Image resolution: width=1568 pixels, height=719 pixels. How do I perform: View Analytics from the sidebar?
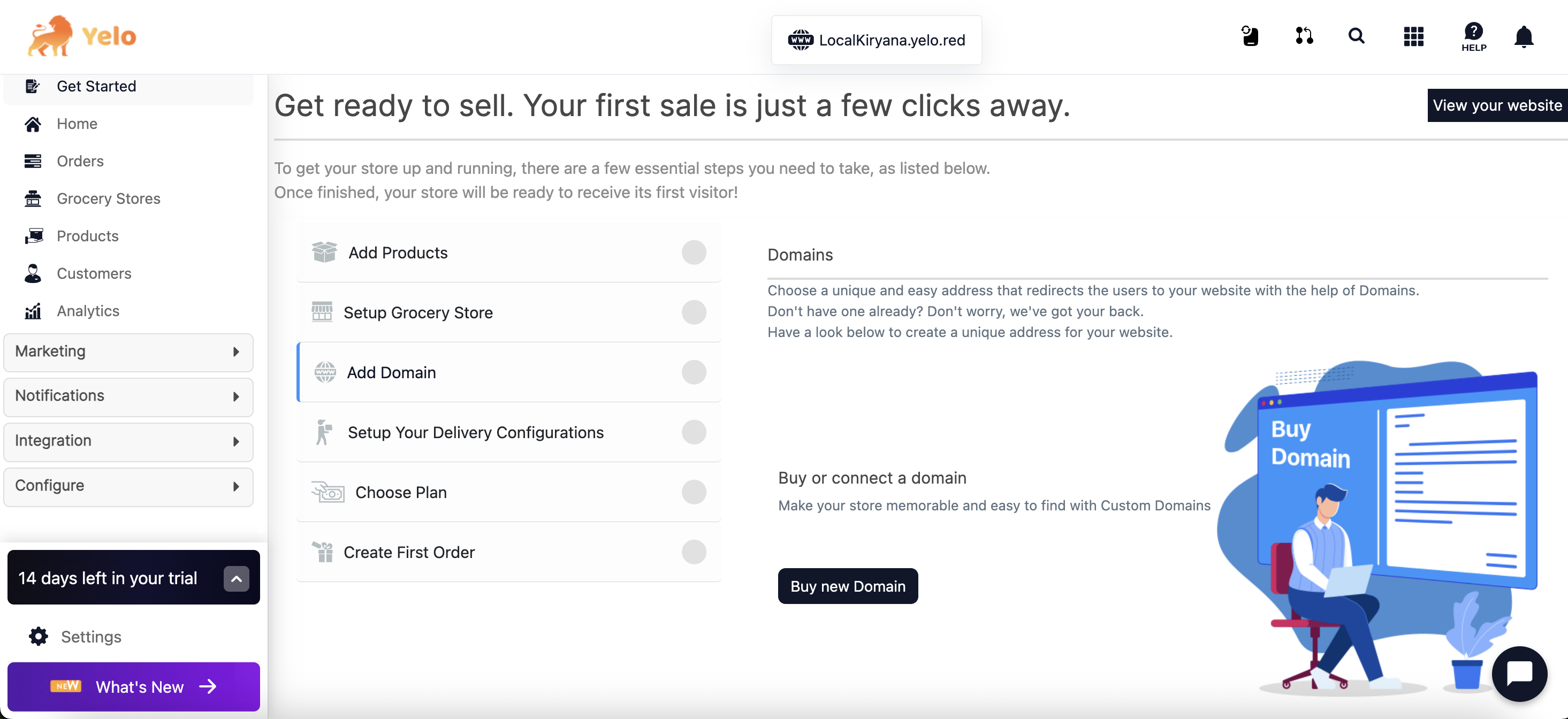(x=88, y=311)
